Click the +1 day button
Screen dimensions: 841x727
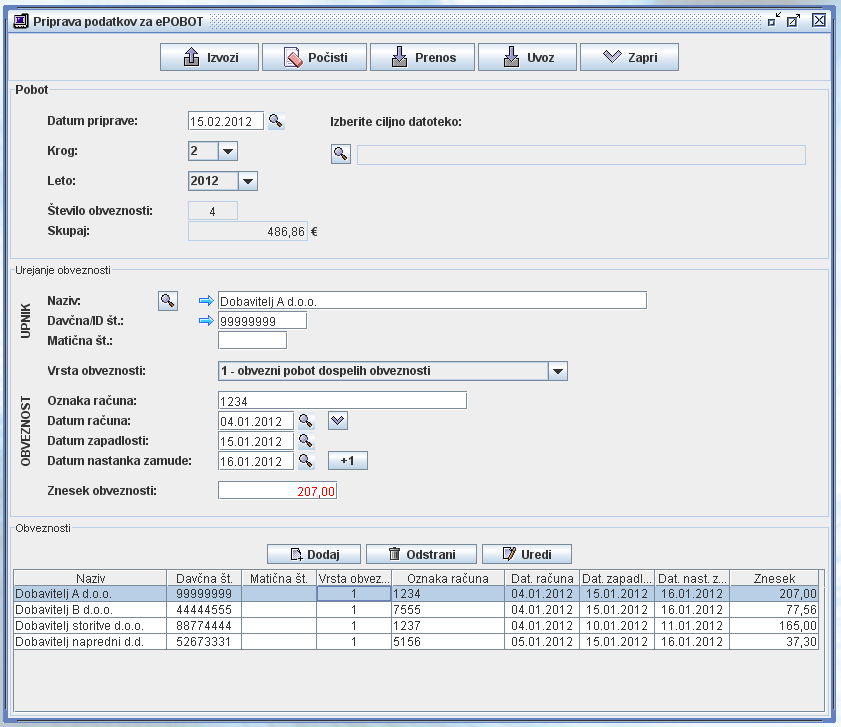pyautogui.click(x=348, y=461)
